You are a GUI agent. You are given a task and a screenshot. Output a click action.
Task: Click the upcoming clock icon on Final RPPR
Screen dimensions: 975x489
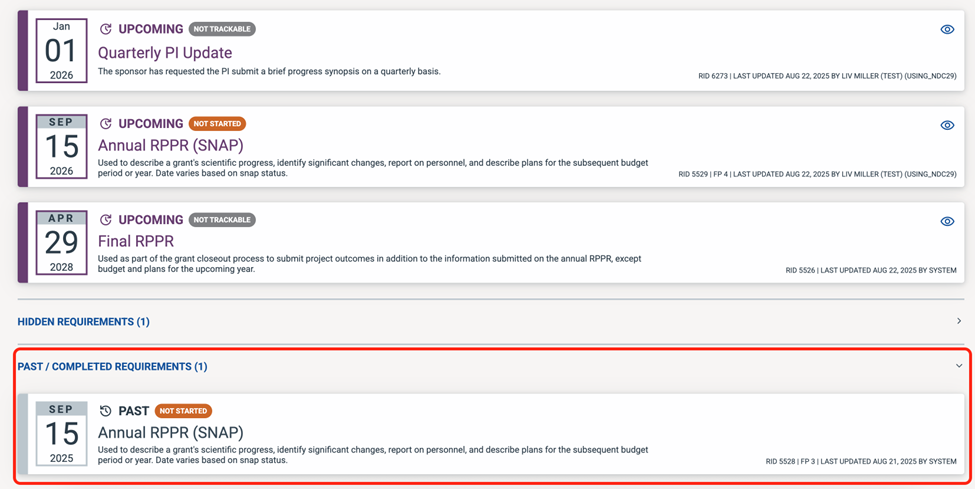coord(105,220)
